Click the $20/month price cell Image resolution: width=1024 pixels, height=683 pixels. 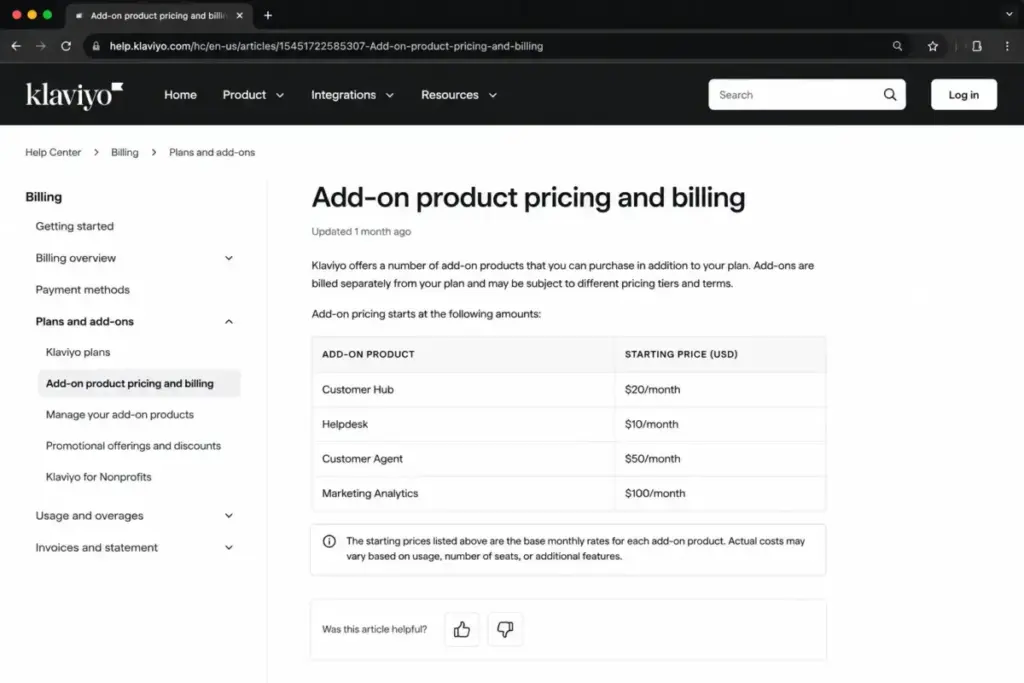[720, 389]
